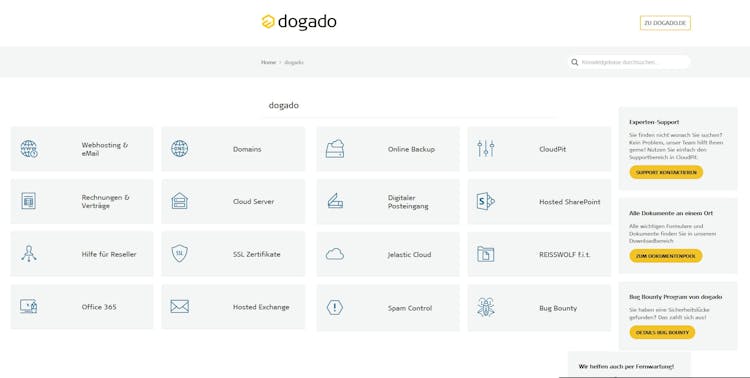Viewport: 750px width, 378px height.
Task: Click the search magnifier icon
Action: coord(574,62)
